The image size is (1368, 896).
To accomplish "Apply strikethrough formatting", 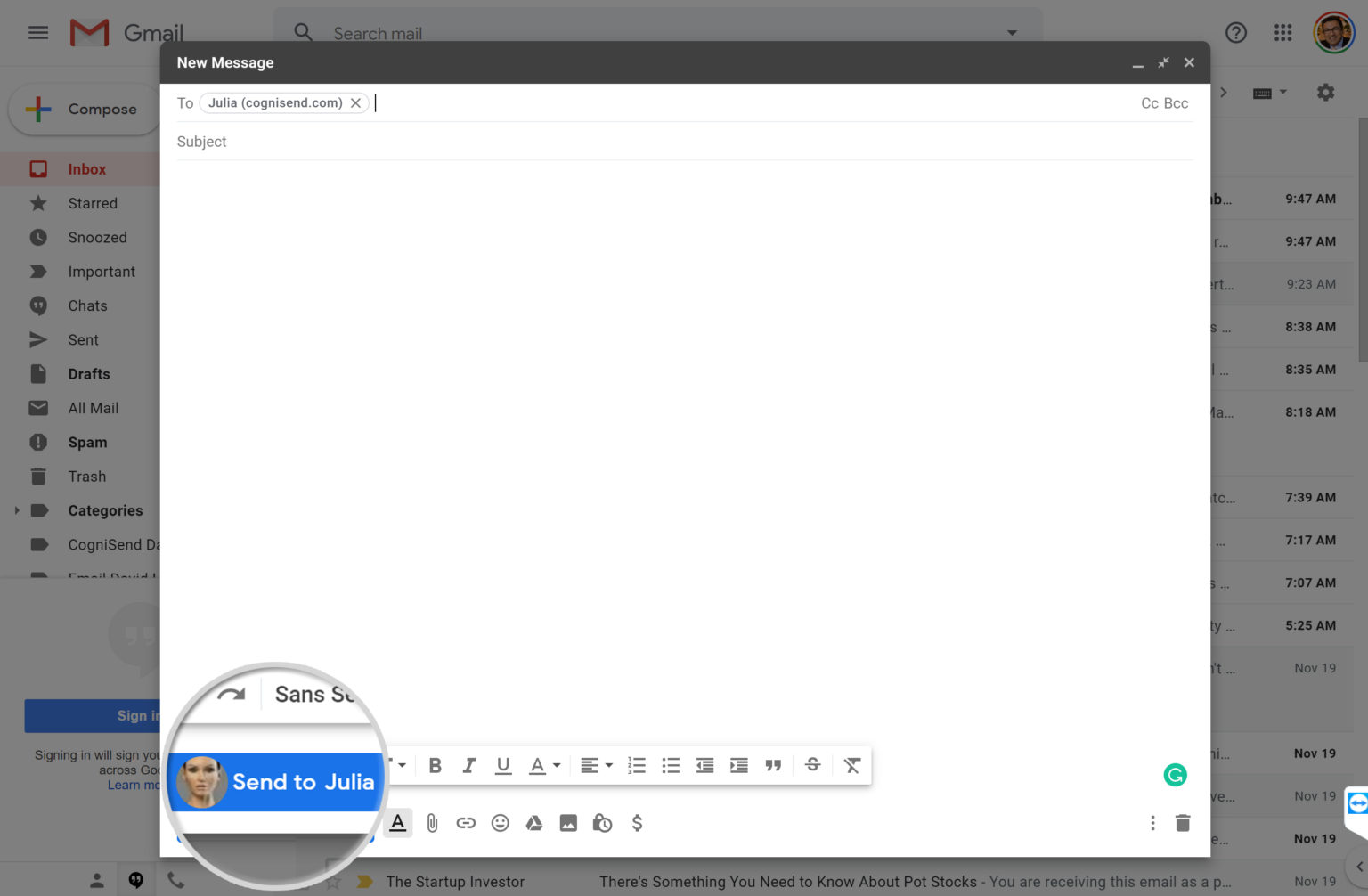I will click(812, 765).
